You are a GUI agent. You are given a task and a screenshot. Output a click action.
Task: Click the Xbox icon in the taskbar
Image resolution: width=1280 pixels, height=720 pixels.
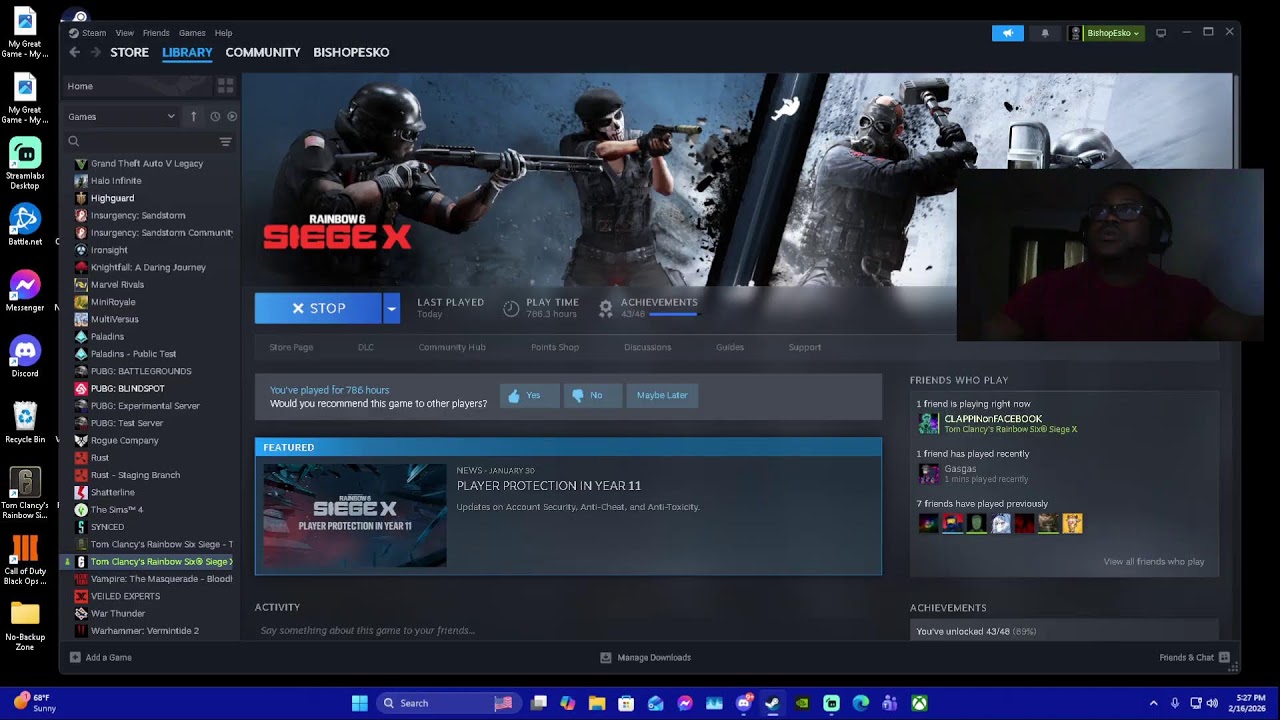919,703
